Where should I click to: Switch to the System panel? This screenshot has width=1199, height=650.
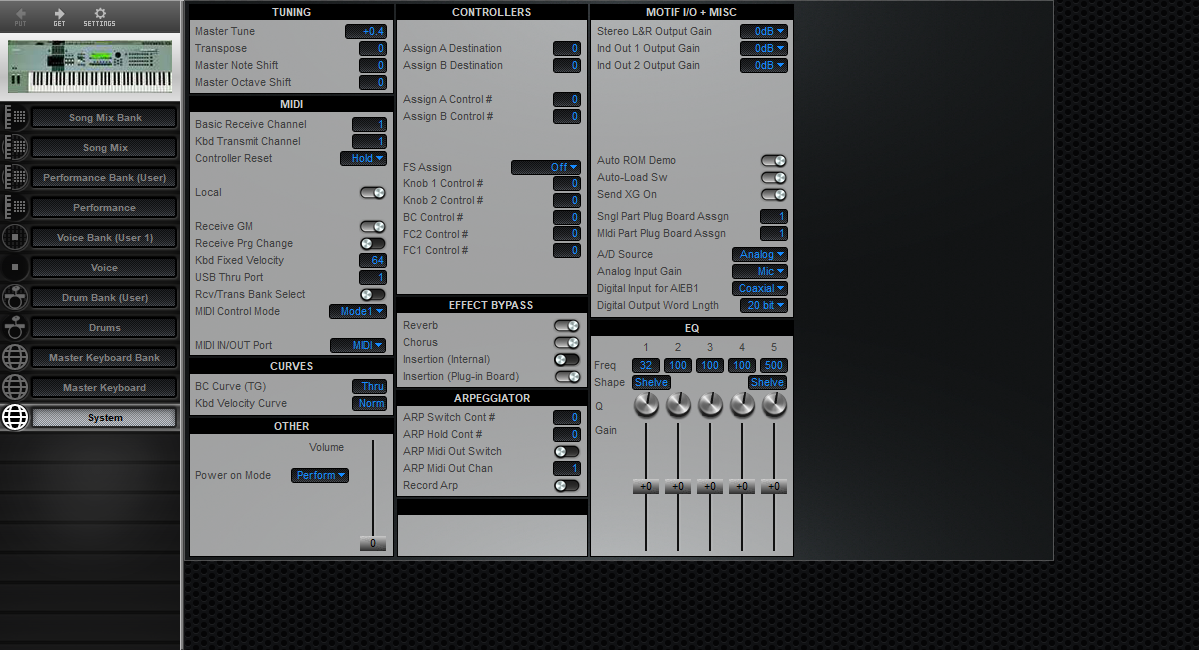point(104,417)
